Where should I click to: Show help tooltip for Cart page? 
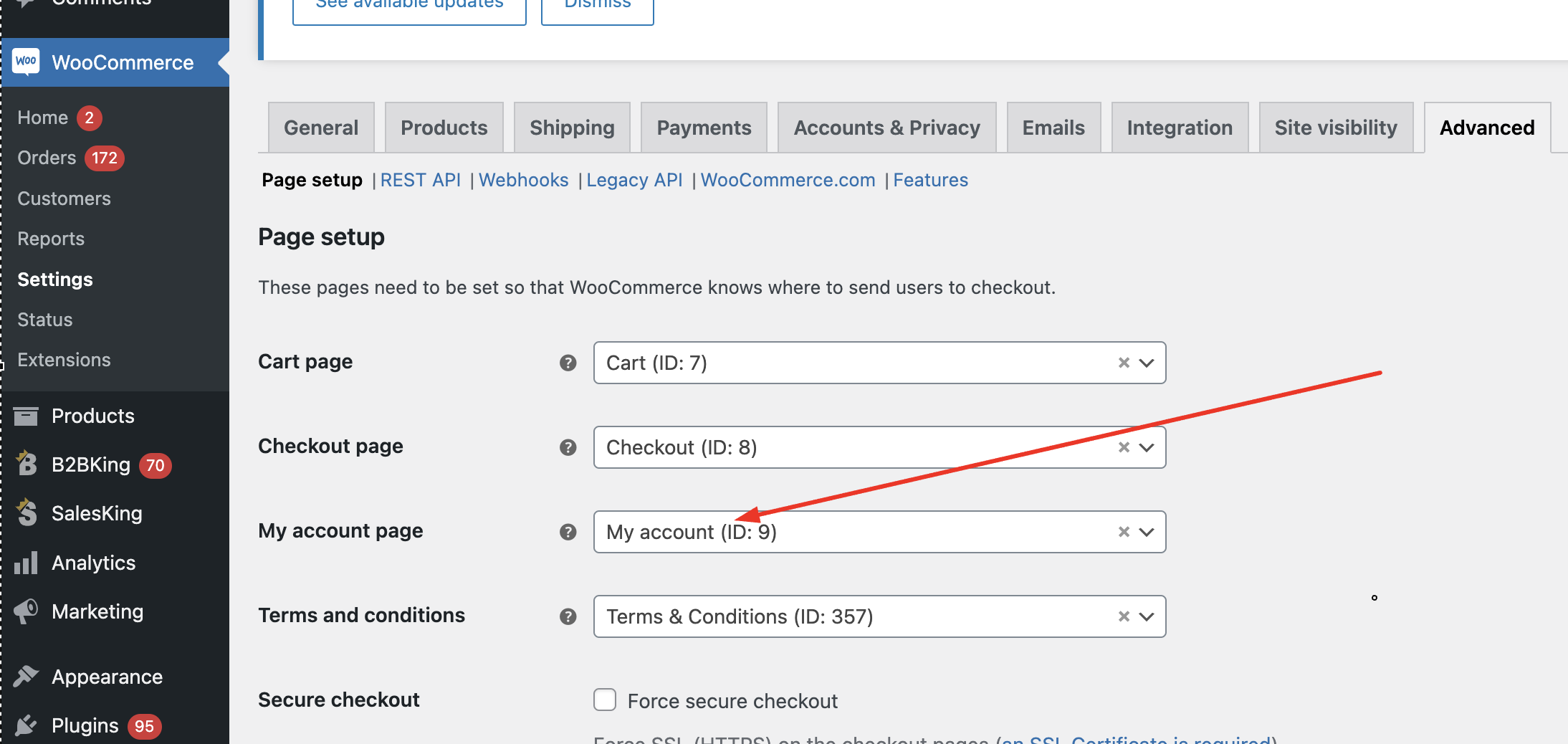click(568, 363)
